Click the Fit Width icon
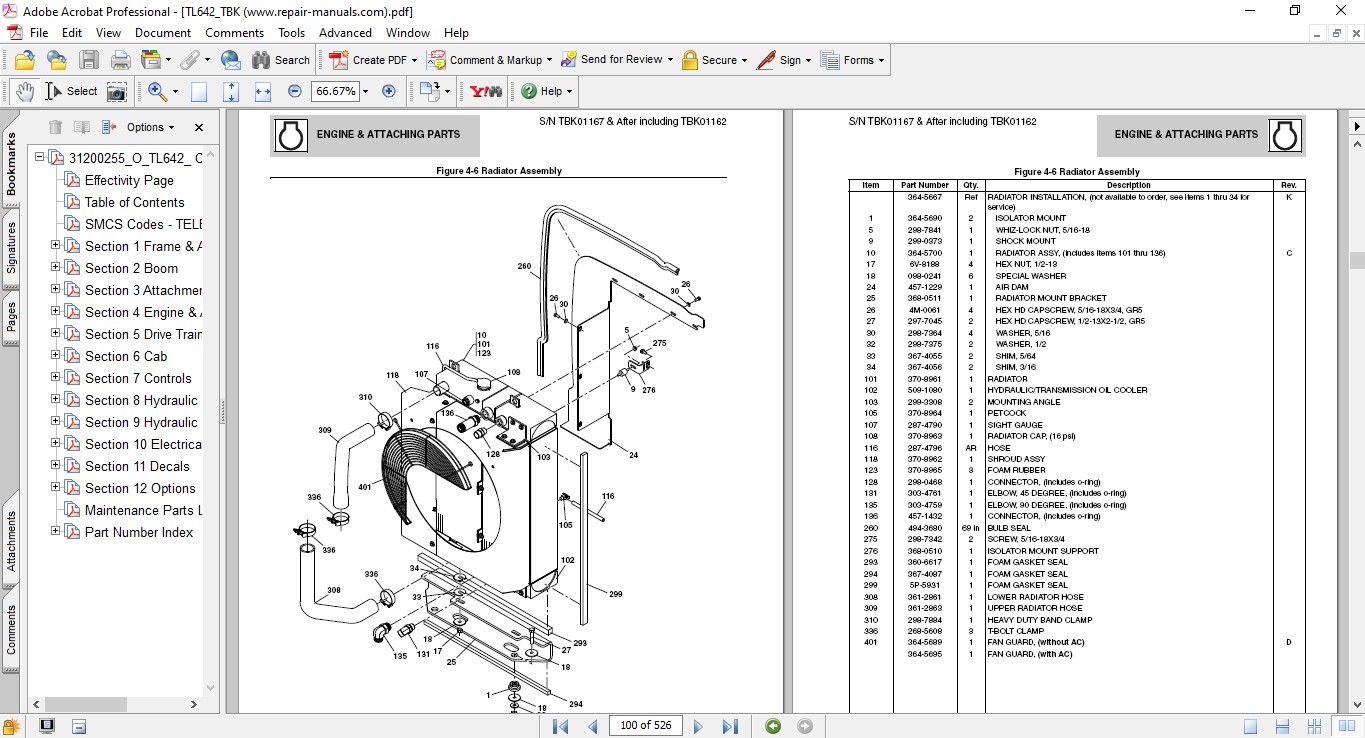 [x=263, y=91]
